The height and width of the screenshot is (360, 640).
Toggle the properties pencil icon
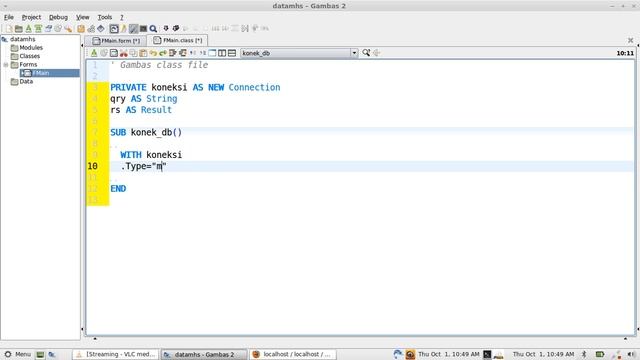coord(124,29)
